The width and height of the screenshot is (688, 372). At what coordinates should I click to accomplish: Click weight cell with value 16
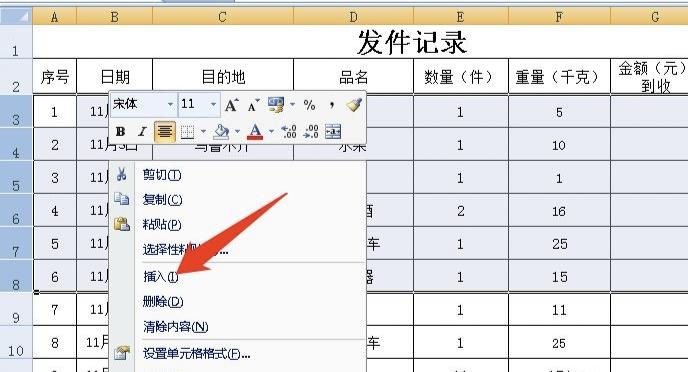point(559,211)
